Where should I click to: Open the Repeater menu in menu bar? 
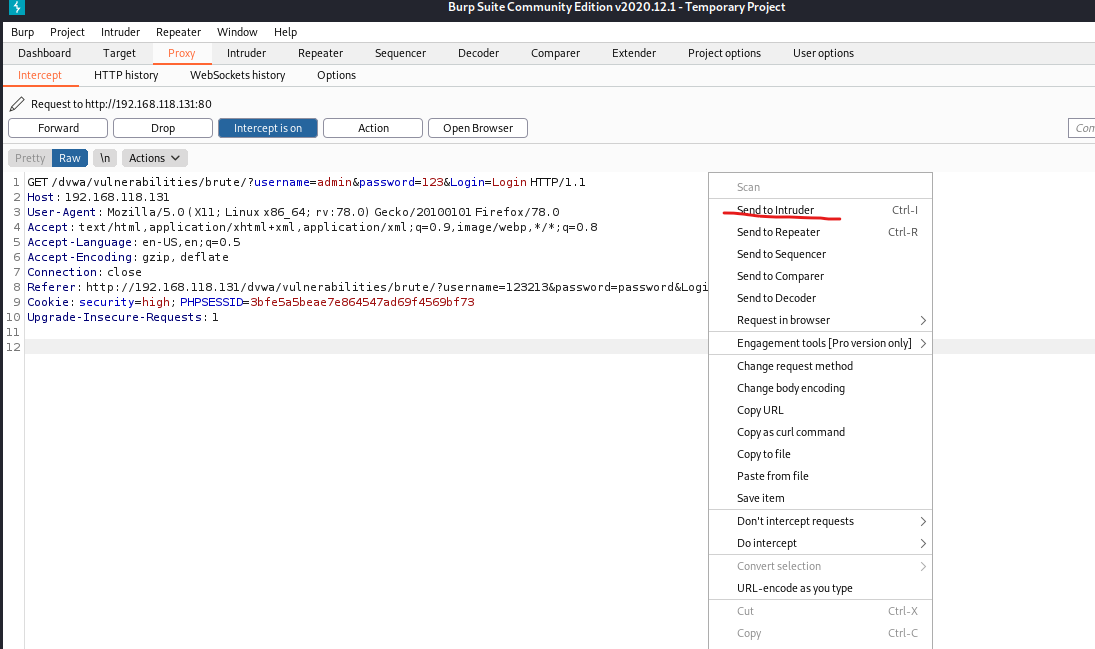178,32
